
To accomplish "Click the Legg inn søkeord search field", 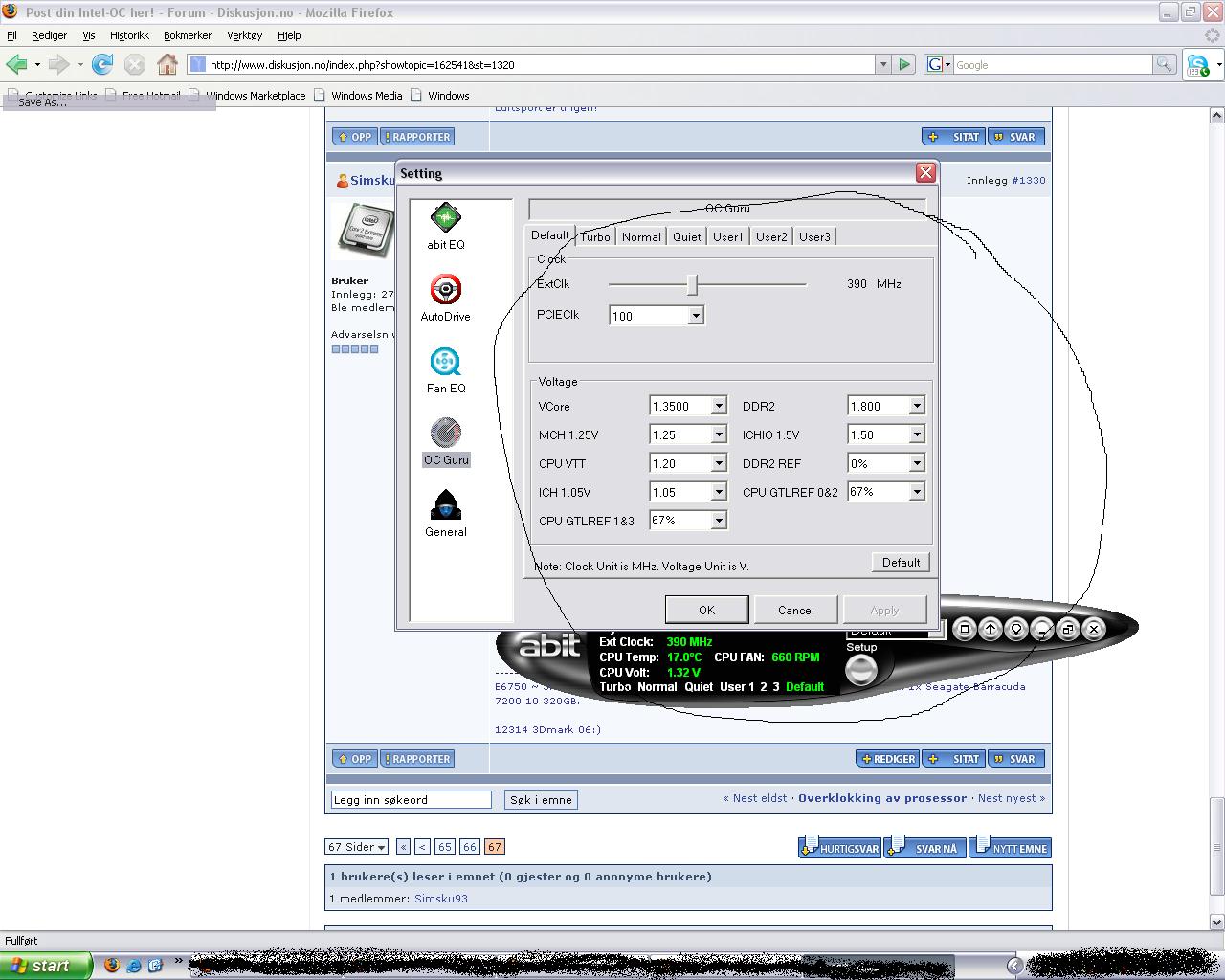I will click(411, 800).
